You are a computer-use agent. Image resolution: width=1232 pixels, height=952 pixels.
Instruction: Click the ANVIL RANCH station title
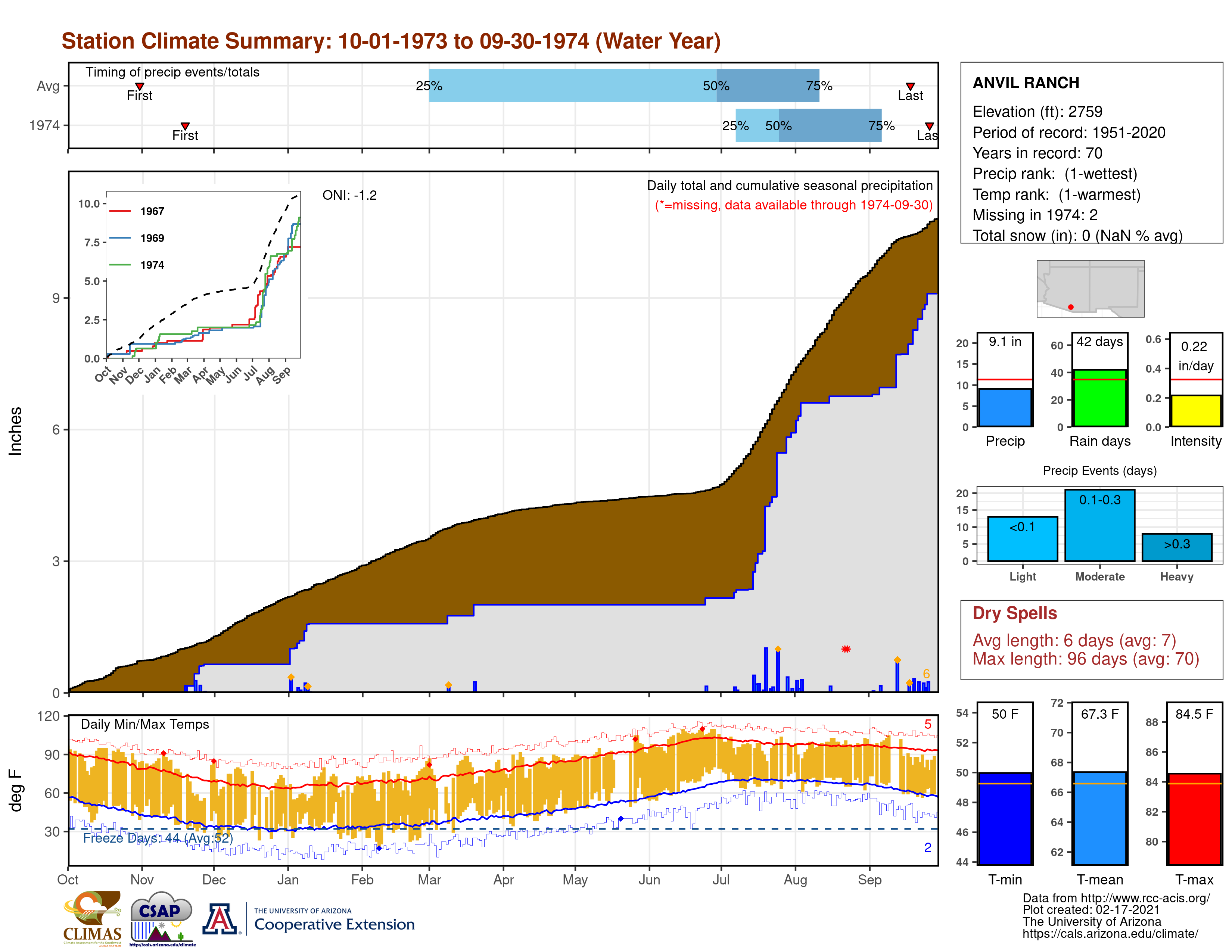pos(1026,83)
